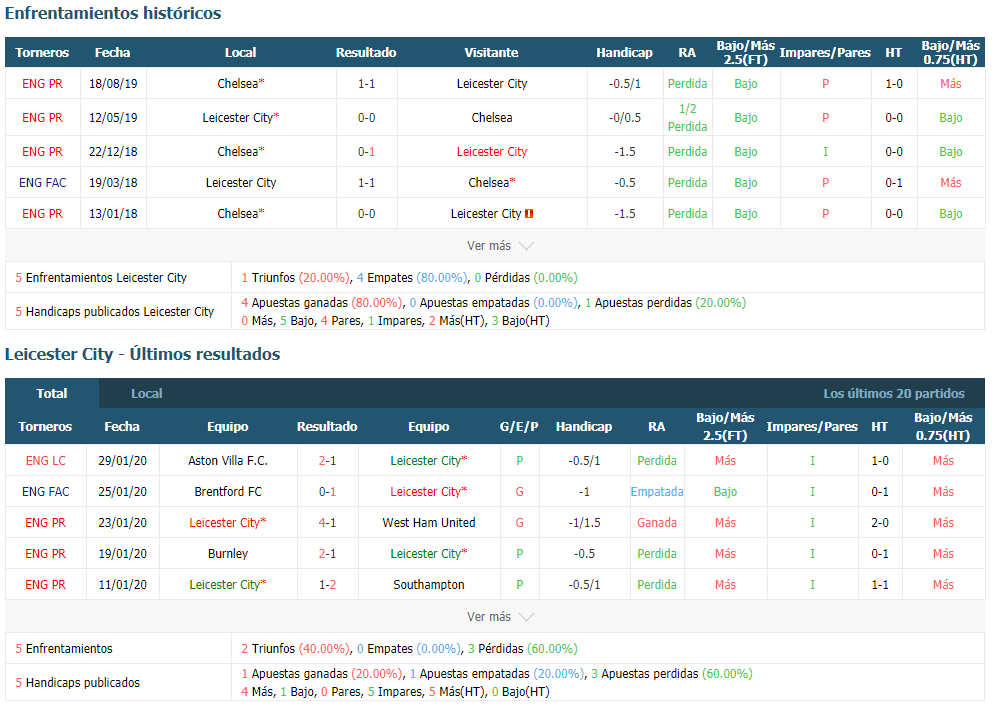
Task: Click 'I' odd marker on 22/12/18 row
Action: [825, 152]
